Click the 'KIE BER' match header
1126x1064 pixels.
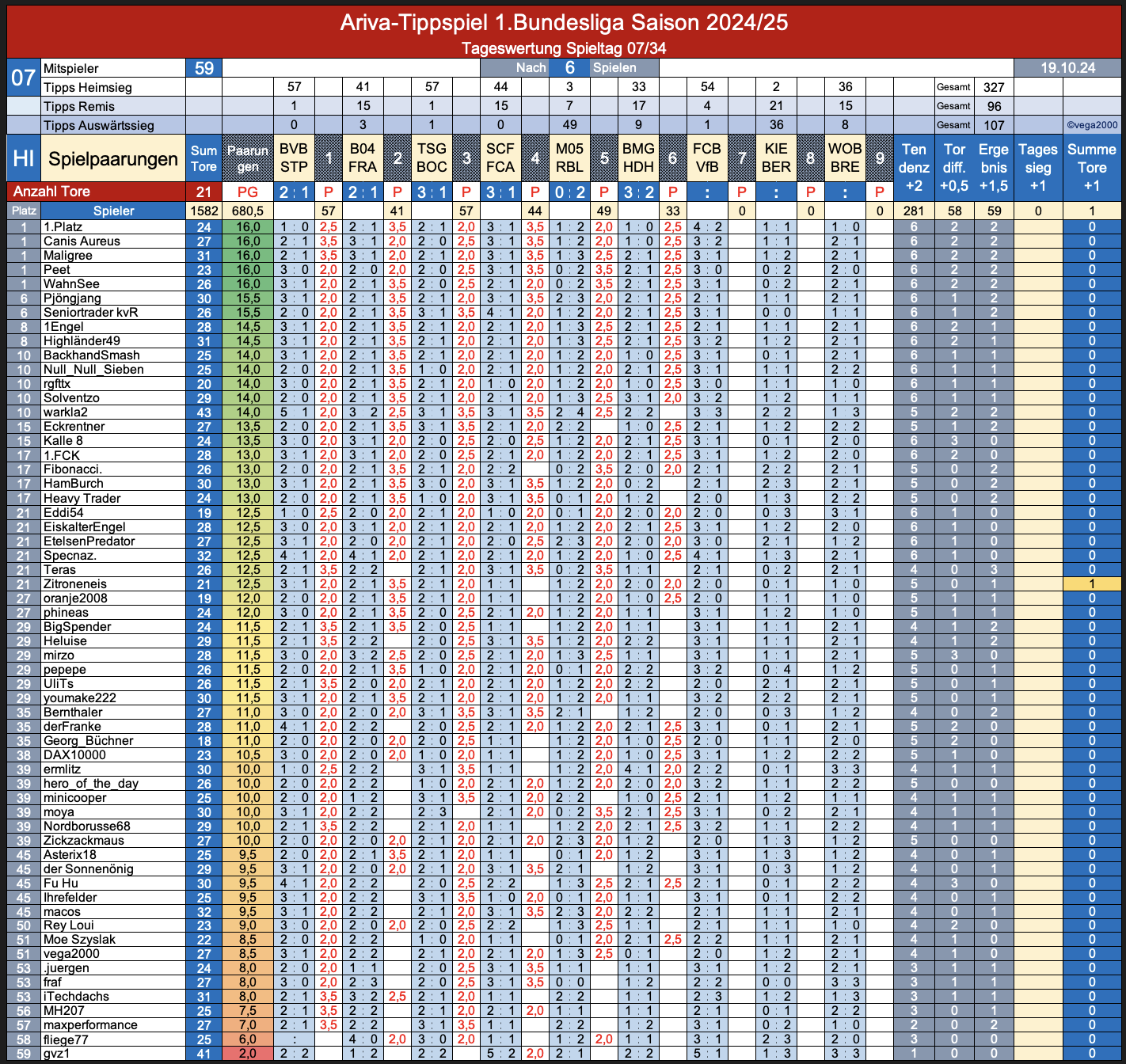(776, 158)
